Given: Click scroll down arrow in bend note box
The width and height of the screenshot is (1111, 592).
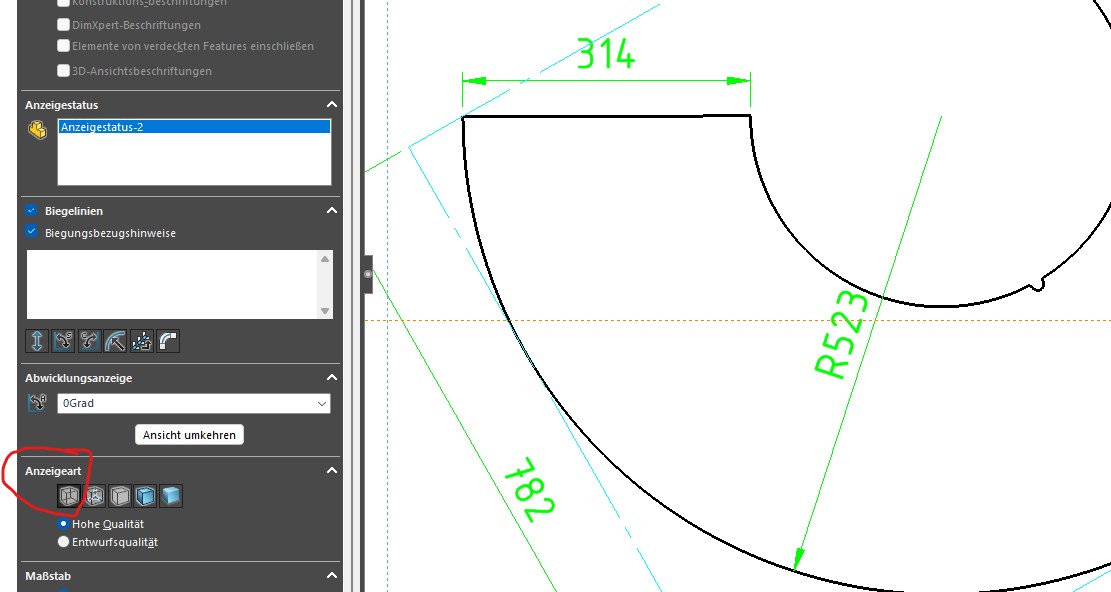Looking at the screenshot, I should coord(325,311).
